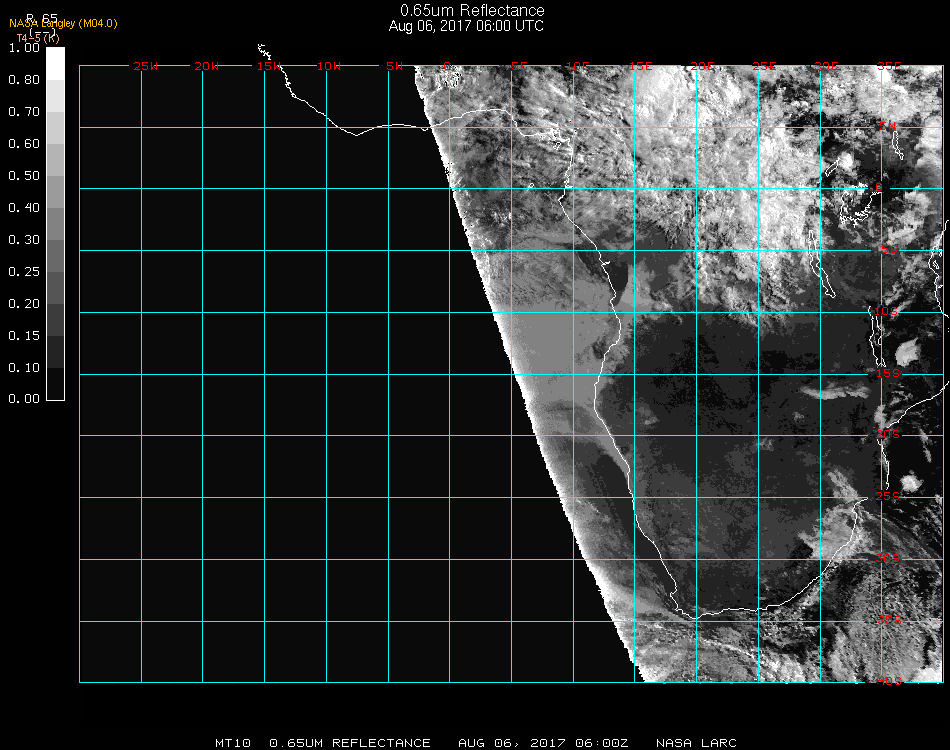Click the 5N latitude label
The image size is (950, 750).
click(888, 127)
